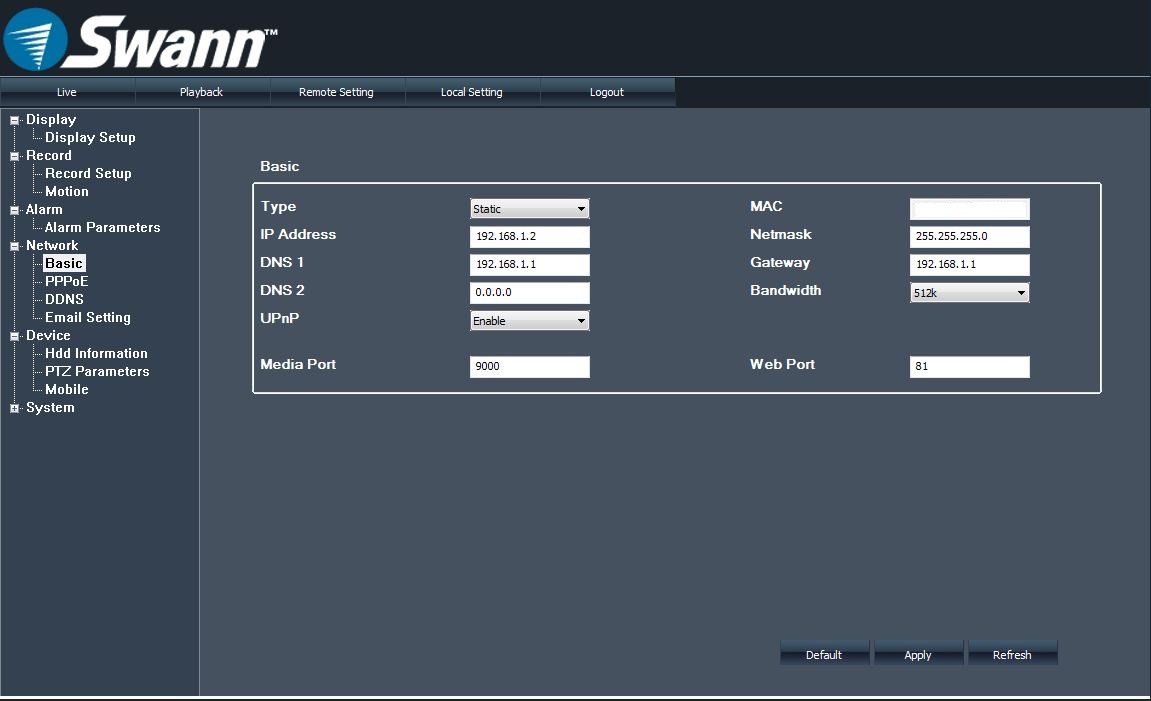Click the Web Port field

(969, 366)
